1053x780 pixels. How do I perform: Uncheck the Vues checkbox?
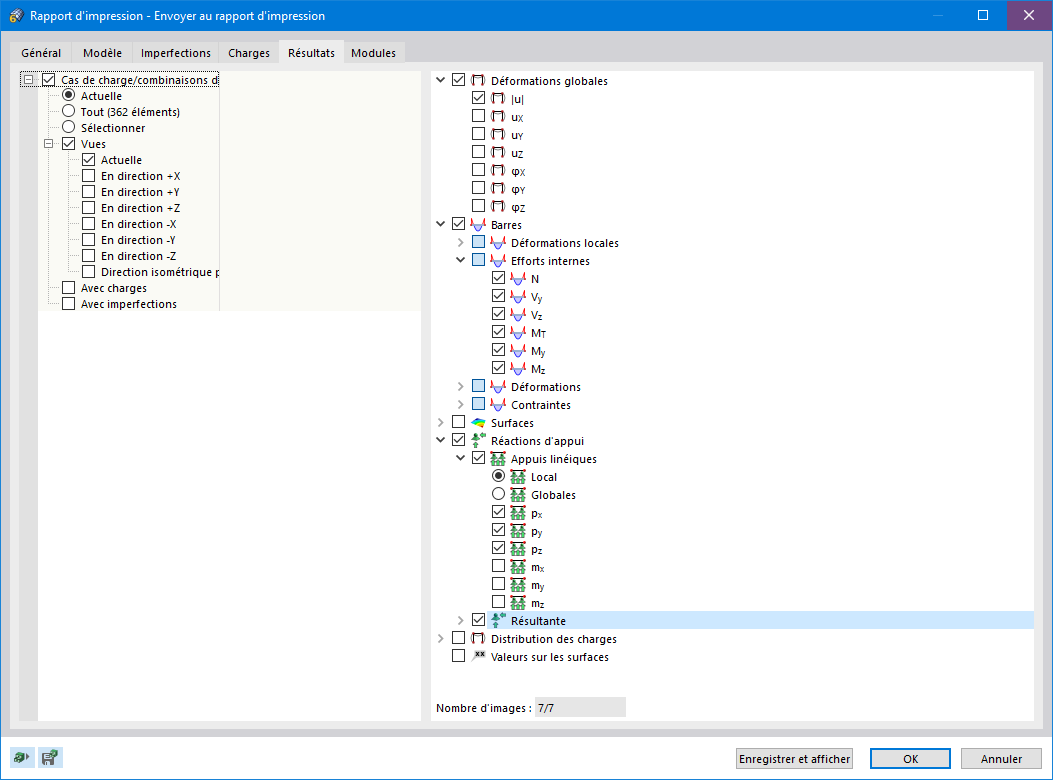point(68,143)
